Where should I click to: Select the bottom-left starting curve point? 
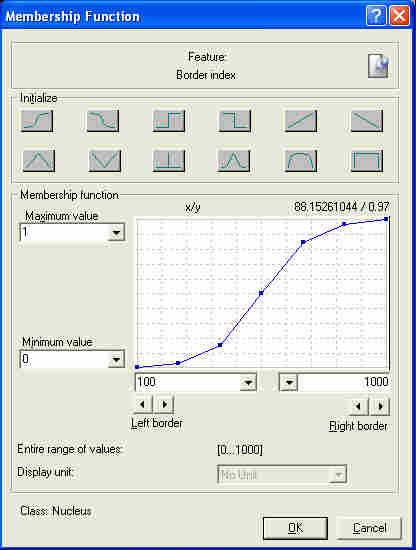click(137, 367)
